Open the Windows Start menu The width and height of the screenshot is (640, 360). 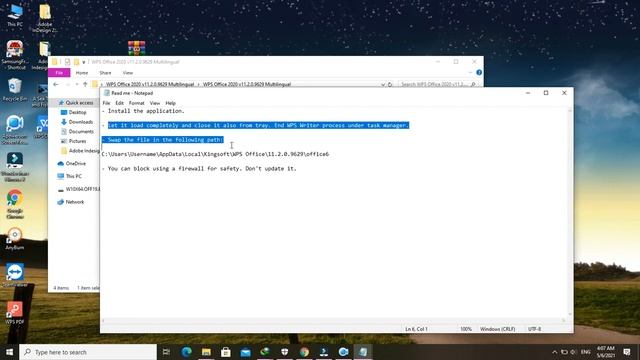9,352
